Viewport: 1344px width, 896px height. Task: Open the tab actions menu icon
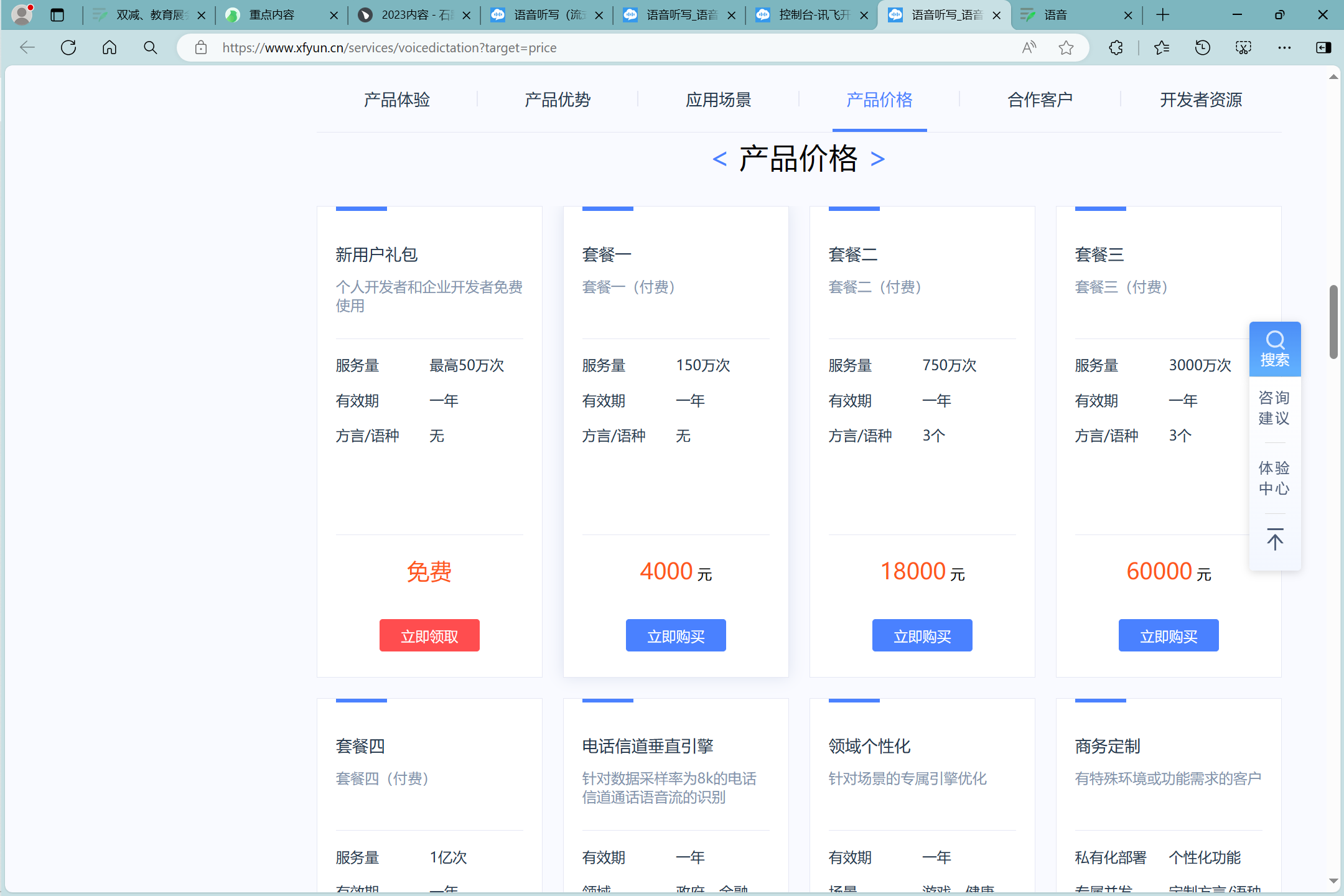(57, 15)
